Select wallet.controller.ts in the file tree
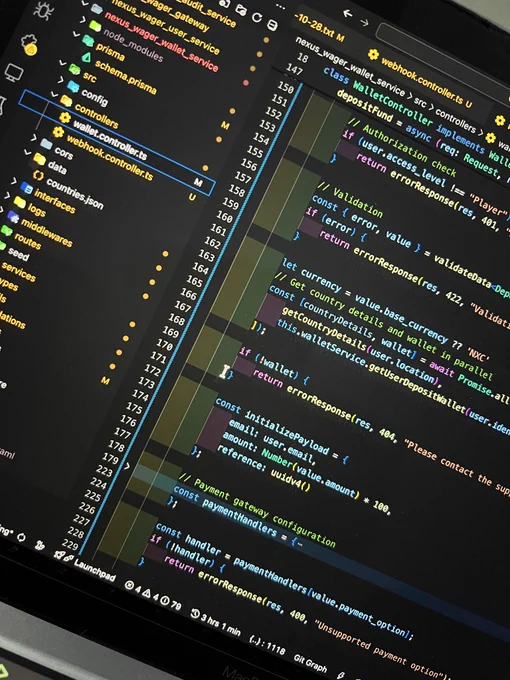Screen dimensions: 510x680 117,142
